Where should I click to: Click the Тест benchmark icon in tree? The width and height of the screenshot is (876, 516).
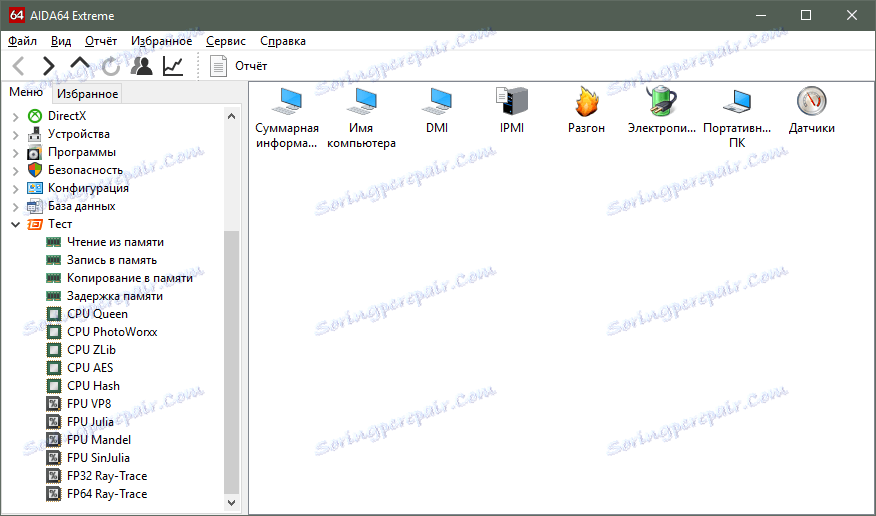coord(35,224)
